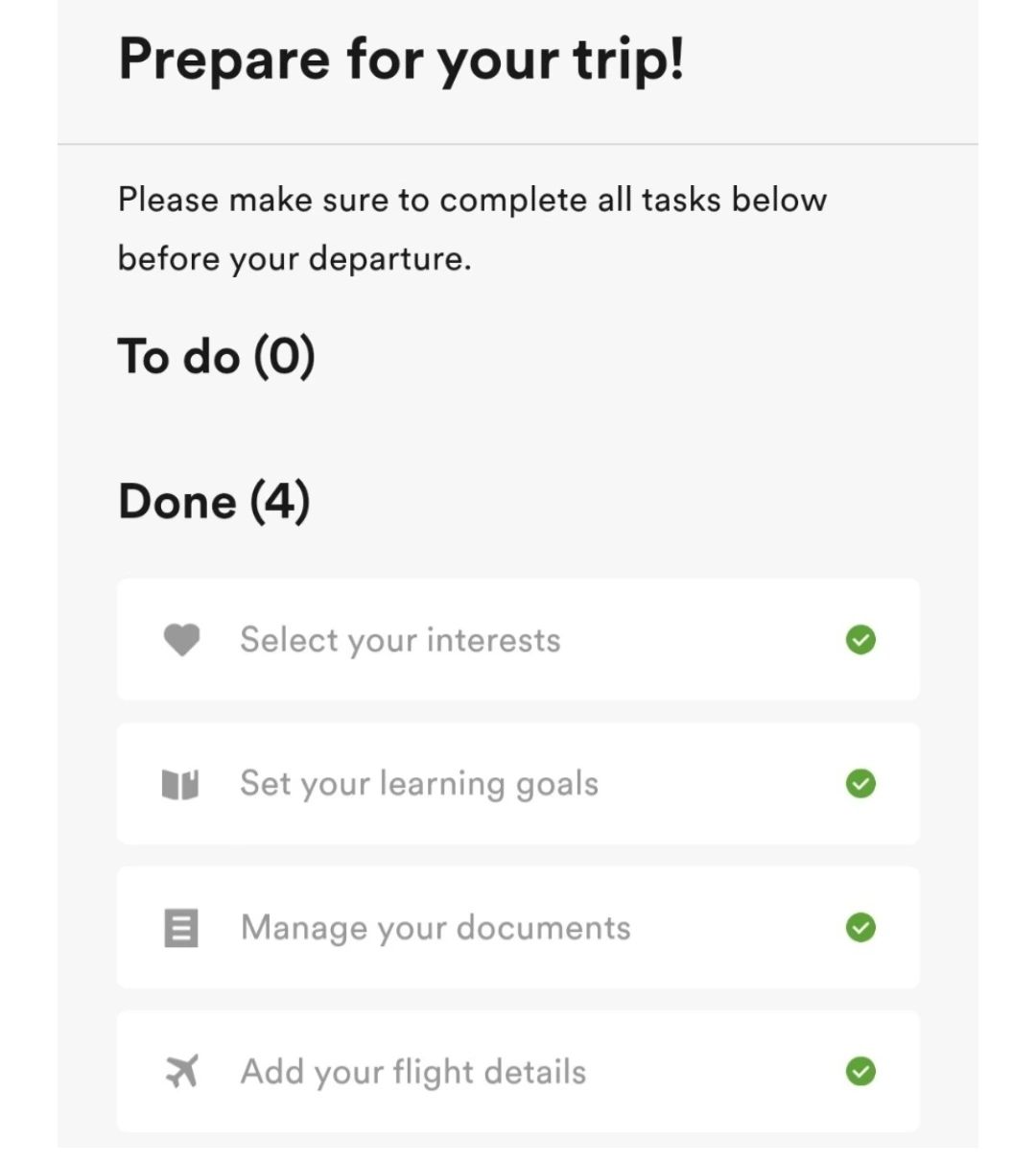Open the Select your interests task card
This screenshot has height=1163, width=1036.
(x=671, y=640)
